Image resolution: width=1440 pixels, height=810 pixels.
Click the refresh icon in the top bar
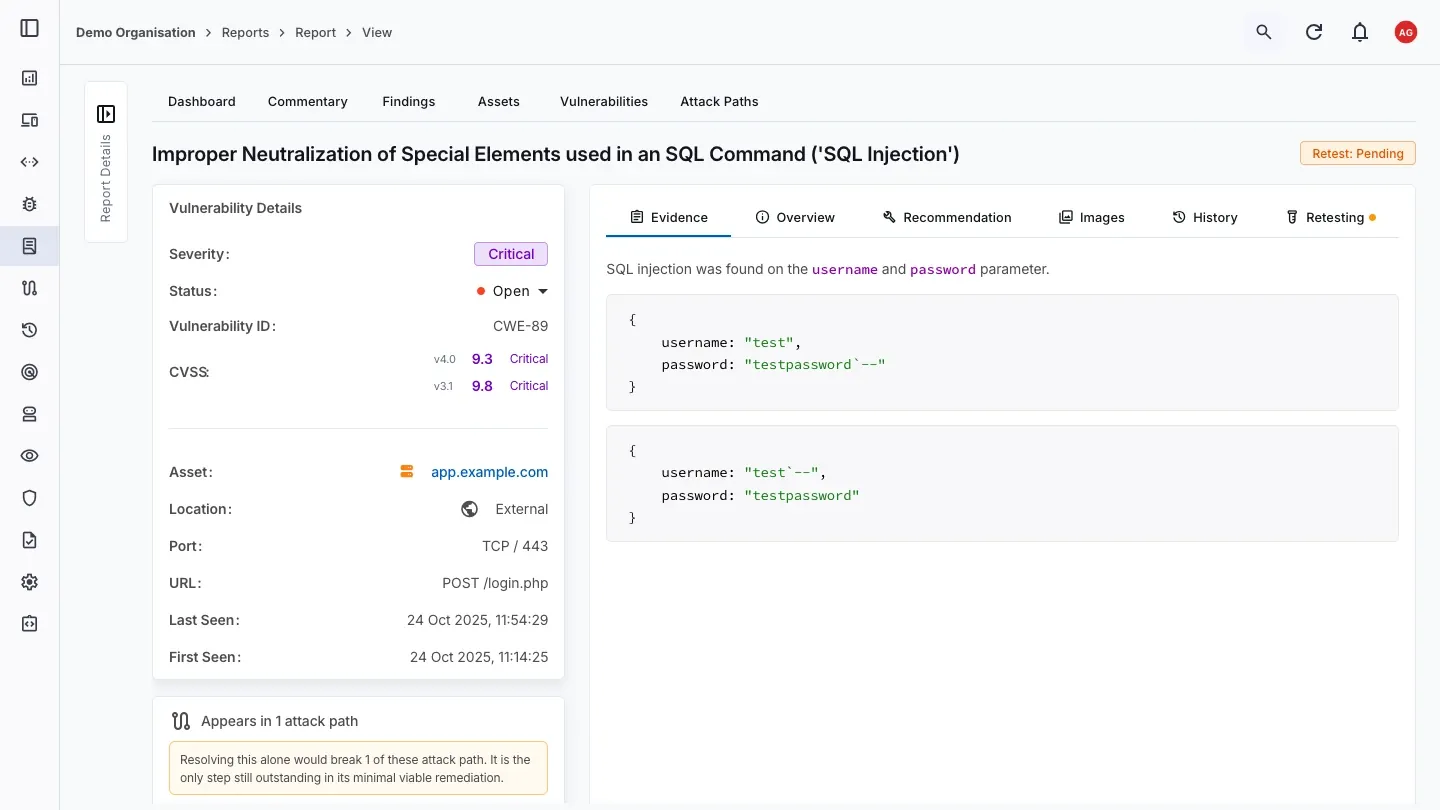tap(1314, 32)
